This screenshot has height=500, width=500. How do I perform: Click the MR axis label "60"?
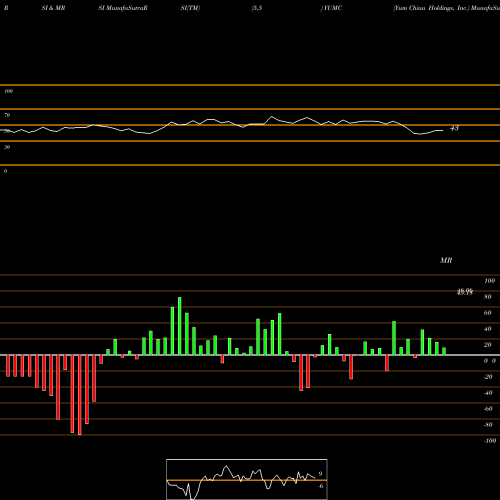[488, 313]
